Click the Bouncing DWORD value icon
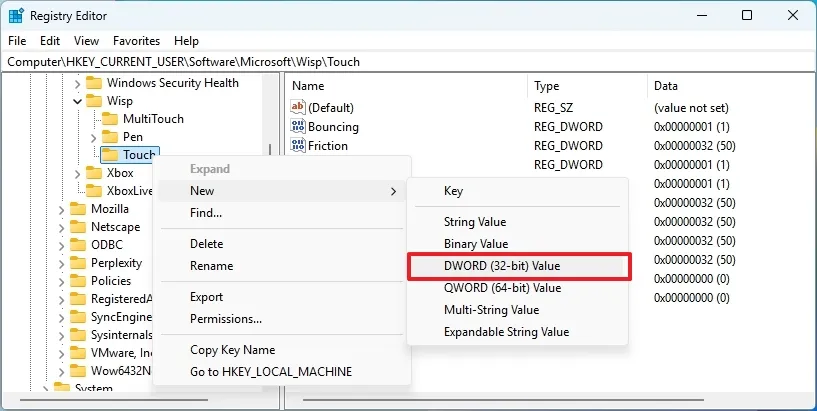The width and height of the screenshot is (817, 411). 298,127
